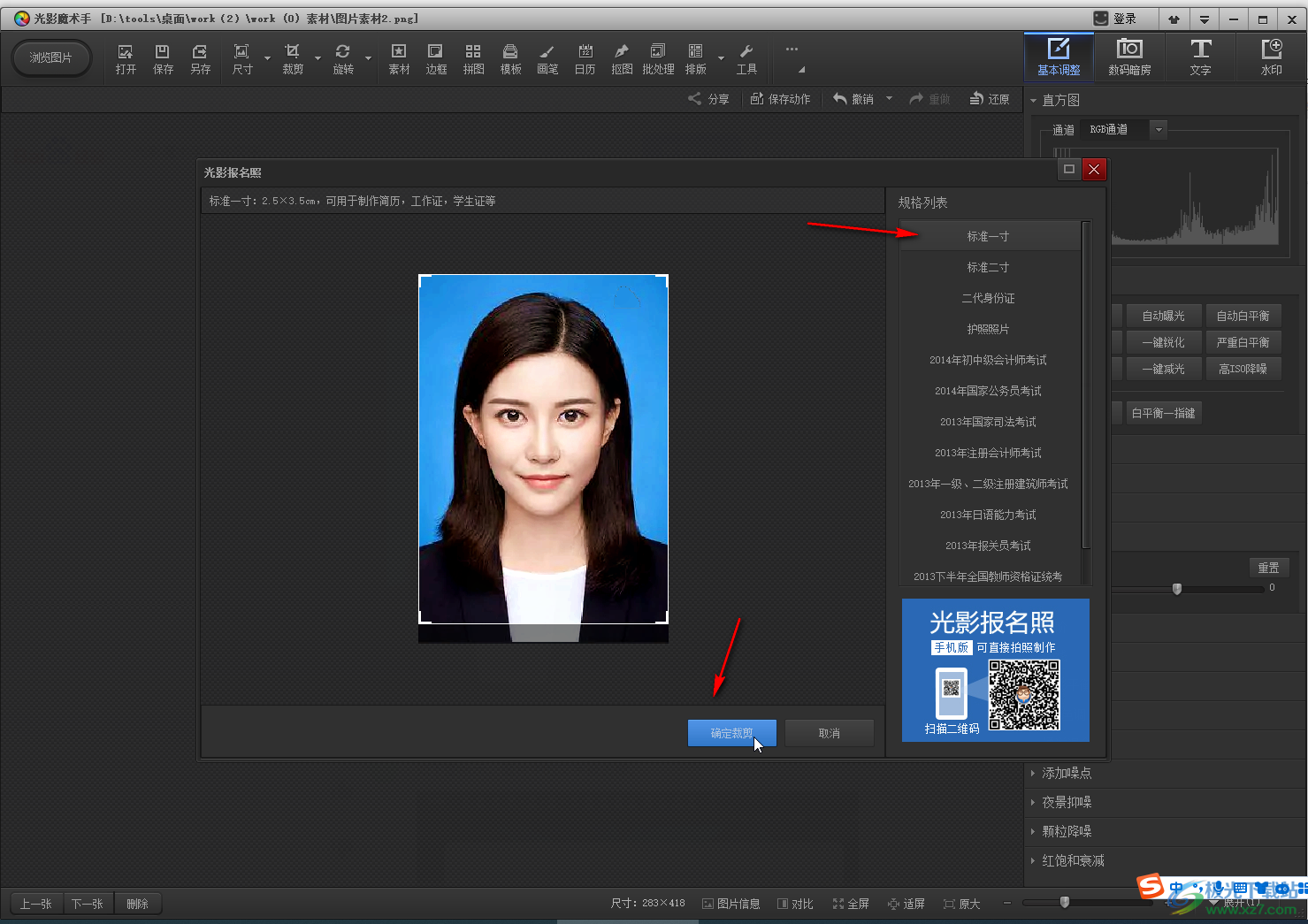Click the 自动曝光 button
This screenshot has width=1308, height=924.
[x=1163, y=316]
